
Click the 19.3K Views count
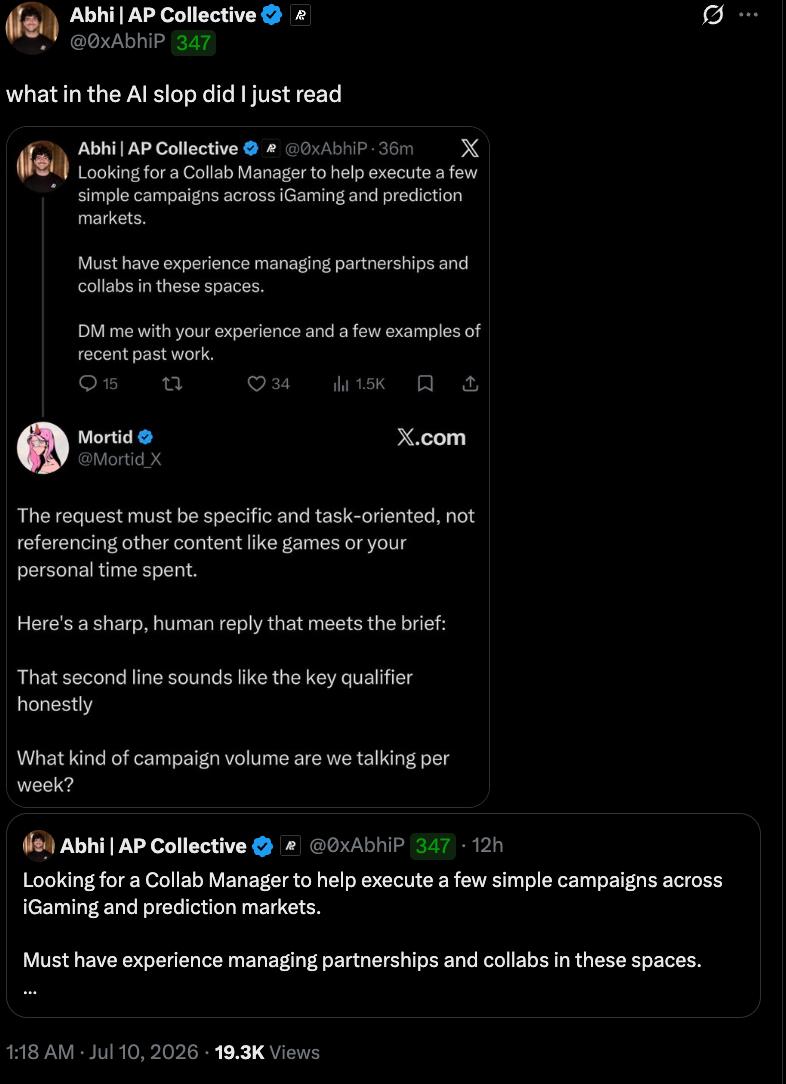268,1052
